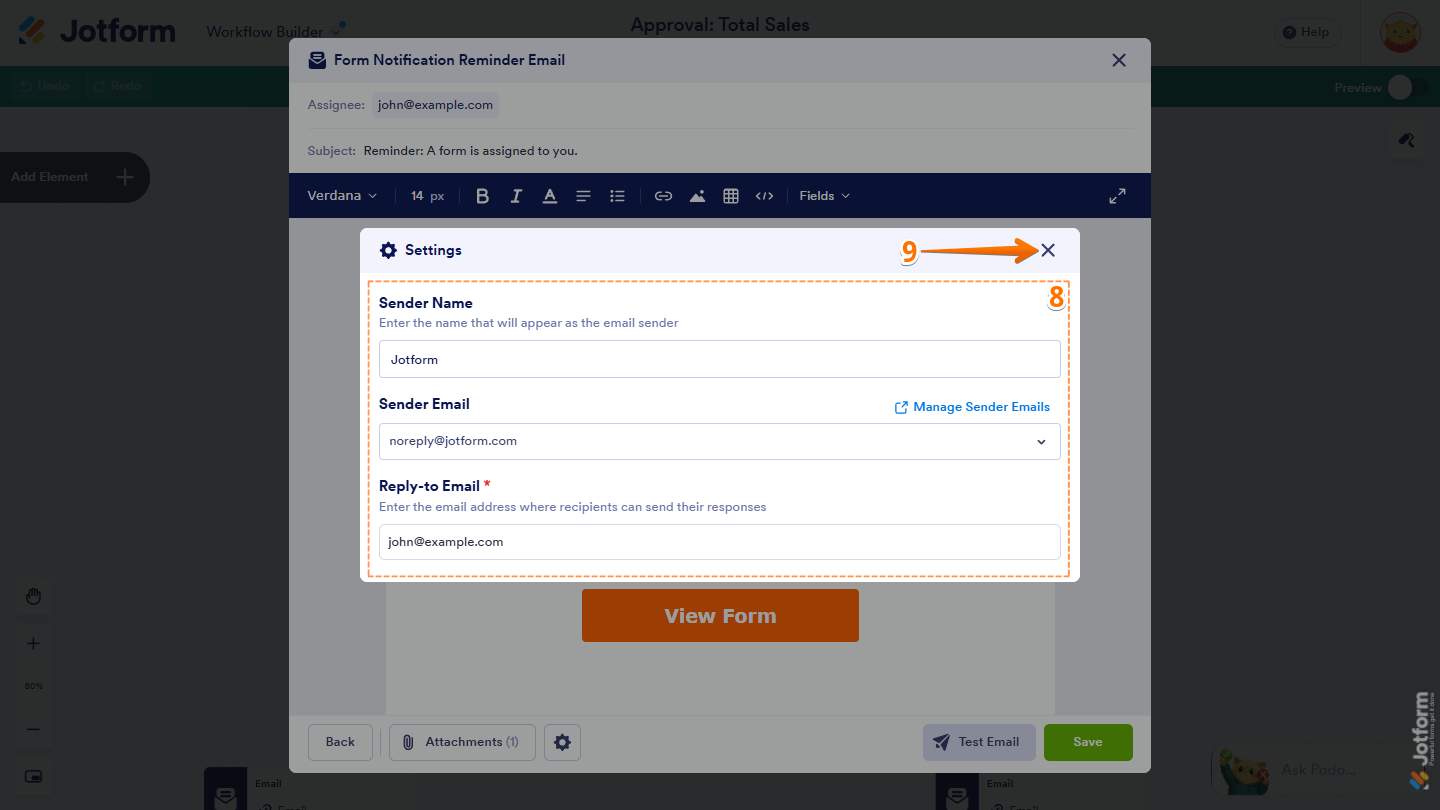
Task: Zoom in with the plus icon
Action: (x=33, y=643)
